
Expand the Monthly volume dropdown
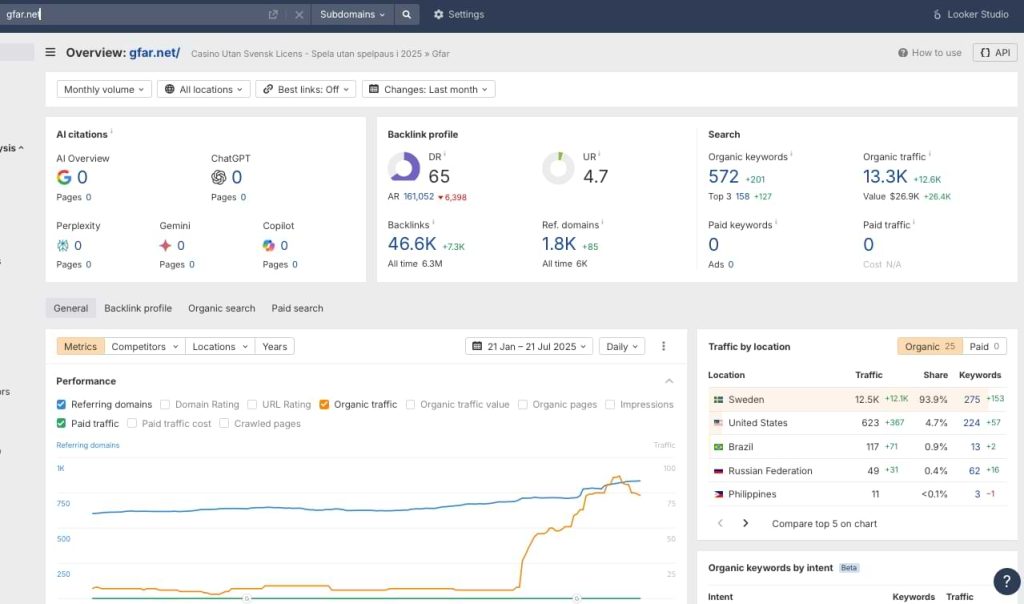[x=104, y=90]
